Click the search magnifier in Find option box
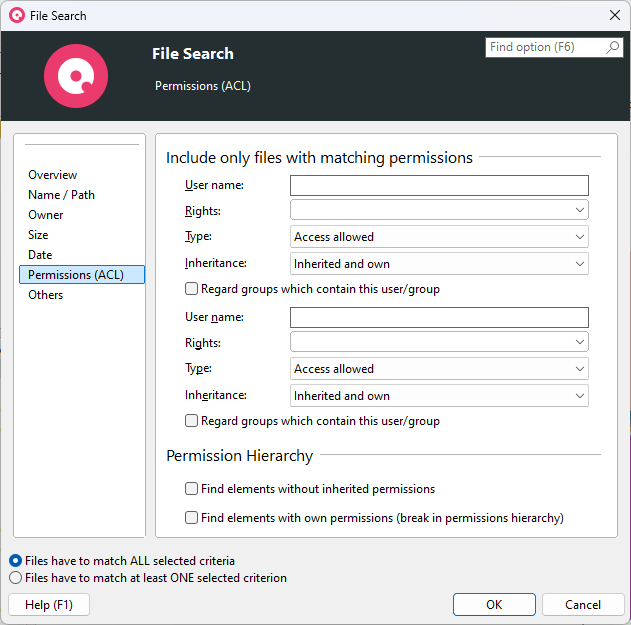The height and width of the screenshot is (625, 631). 613,48
